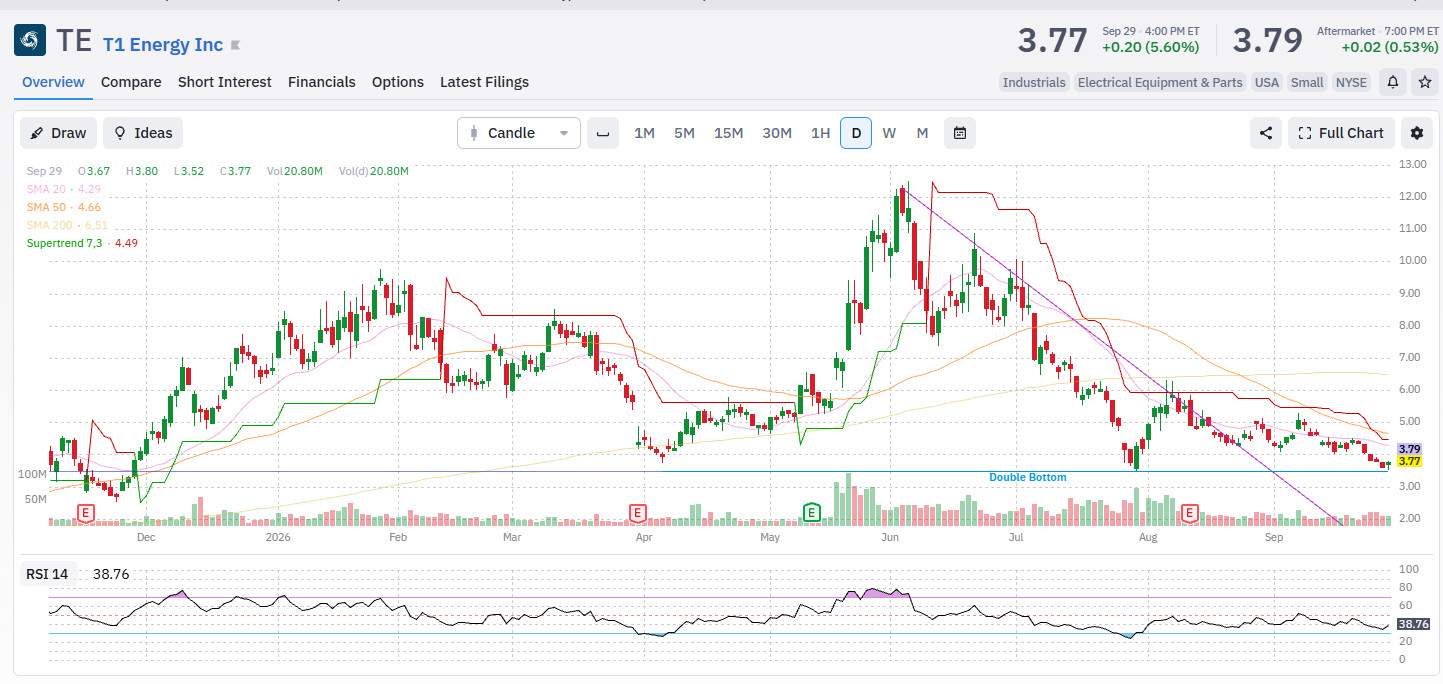
Task: Click the flag icon beside T1 Energy Inc
Action: 236,45
